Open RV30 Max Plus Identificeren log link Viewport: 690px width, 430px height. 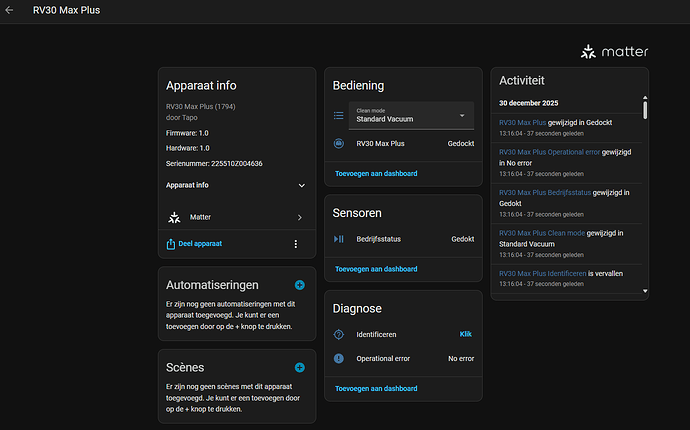543,274
